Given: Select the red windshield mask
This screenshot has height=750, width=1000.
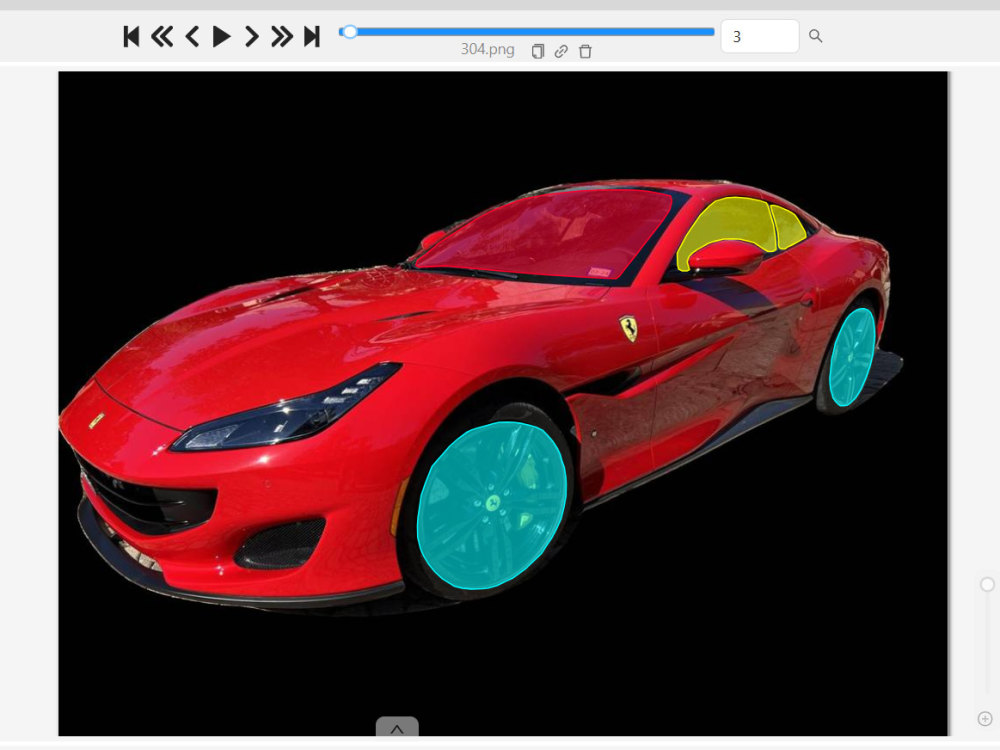Looking at the screenshot, I should click(x=548, y=232).
